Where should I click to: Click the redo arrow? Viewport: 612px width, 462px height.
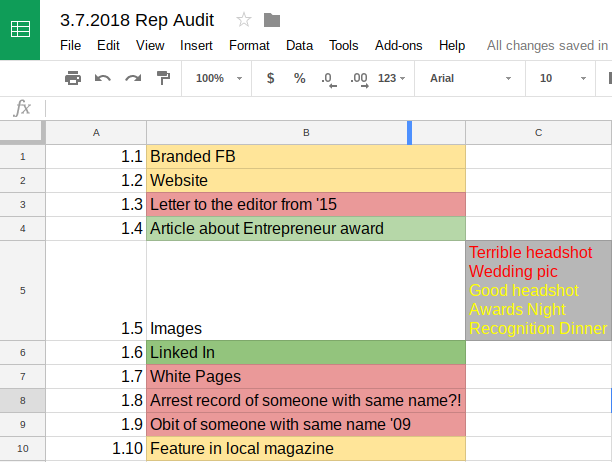pyautogui.click(x=133, y=78)
